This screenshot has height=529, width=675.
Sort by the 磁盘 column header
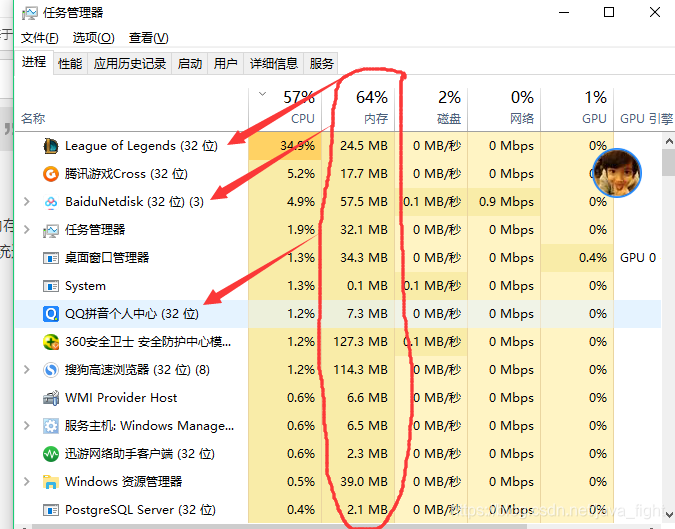(431, 109)
